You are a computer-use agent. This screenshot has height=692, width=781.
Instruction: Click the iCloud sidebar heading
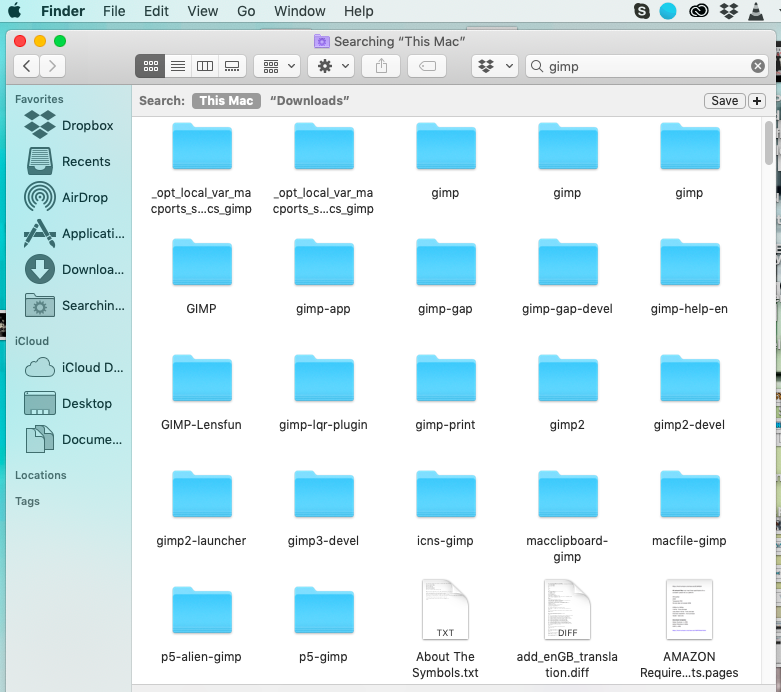pyautogui.click(x=32, y=341)
